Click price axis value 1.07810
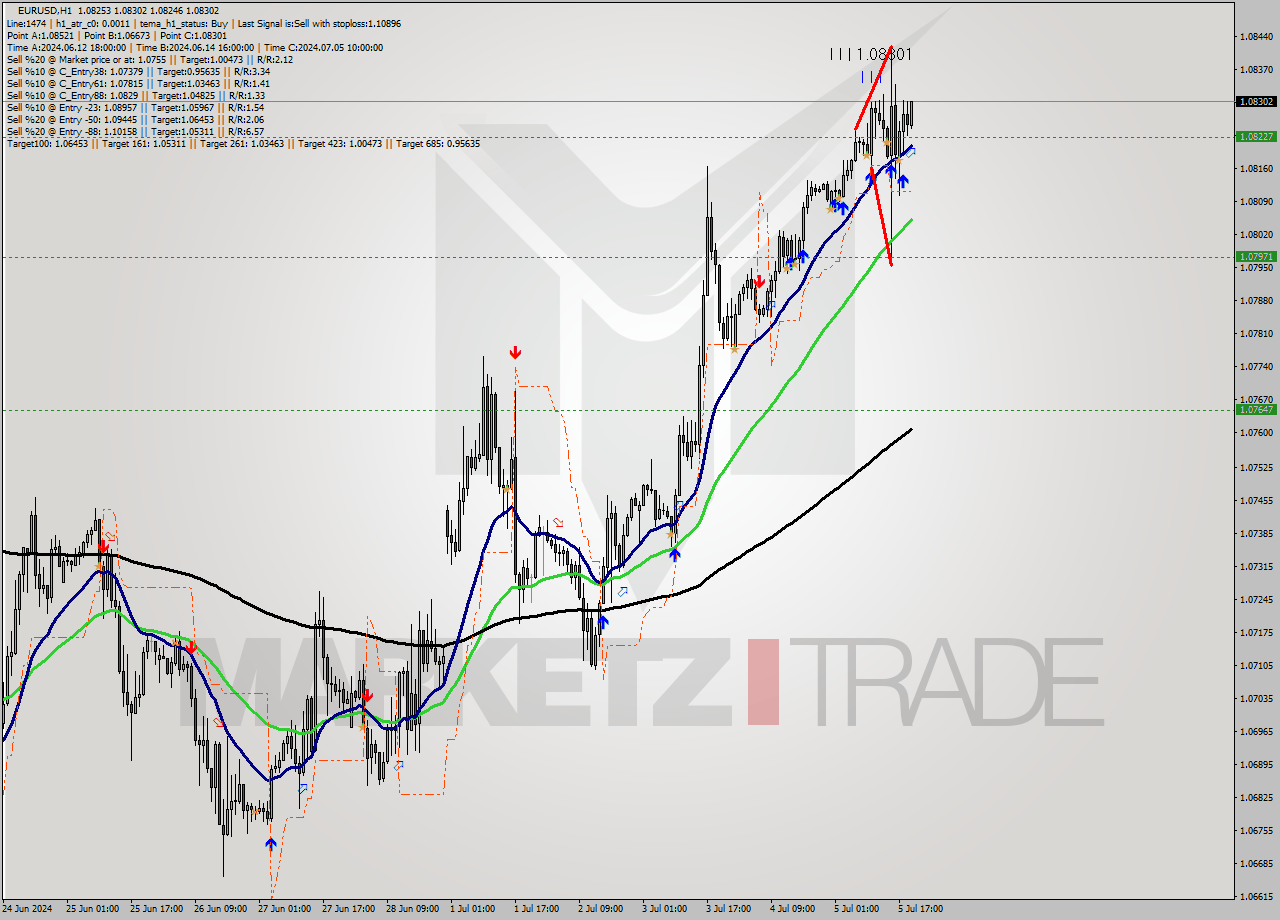 click(x=1256, y=333)
